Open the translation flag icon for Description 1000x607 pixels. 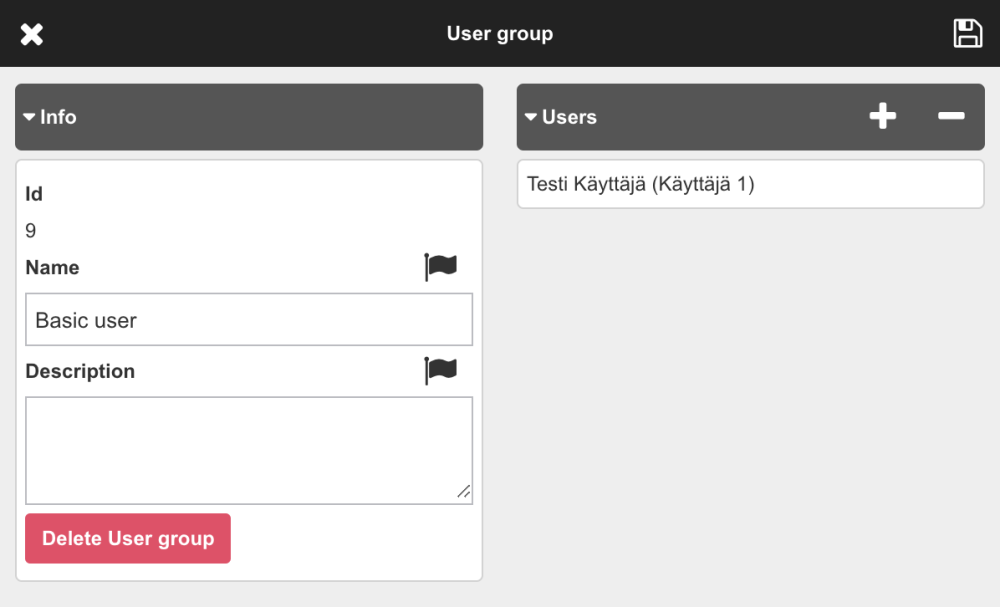(440, 370)
